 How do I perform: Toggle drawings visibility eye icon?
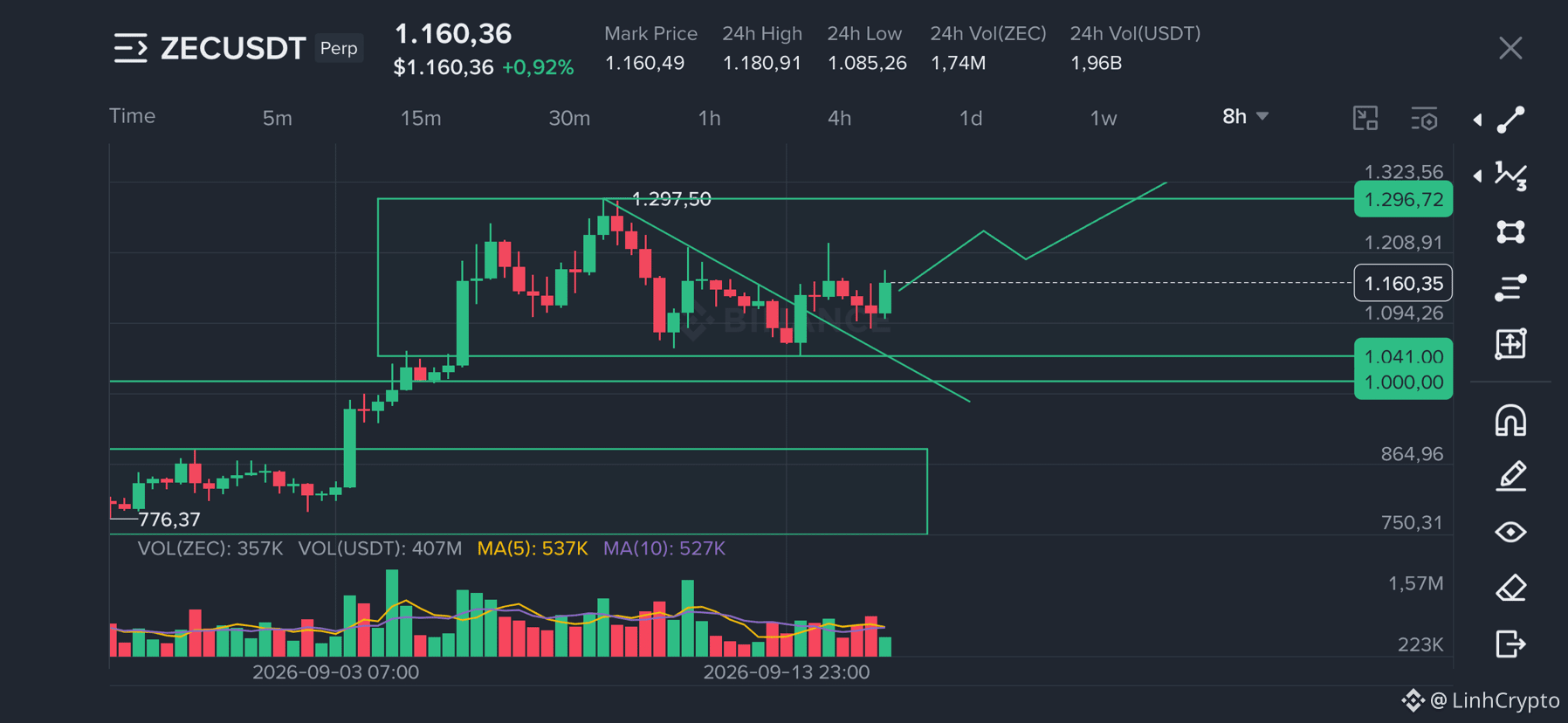1510,532
